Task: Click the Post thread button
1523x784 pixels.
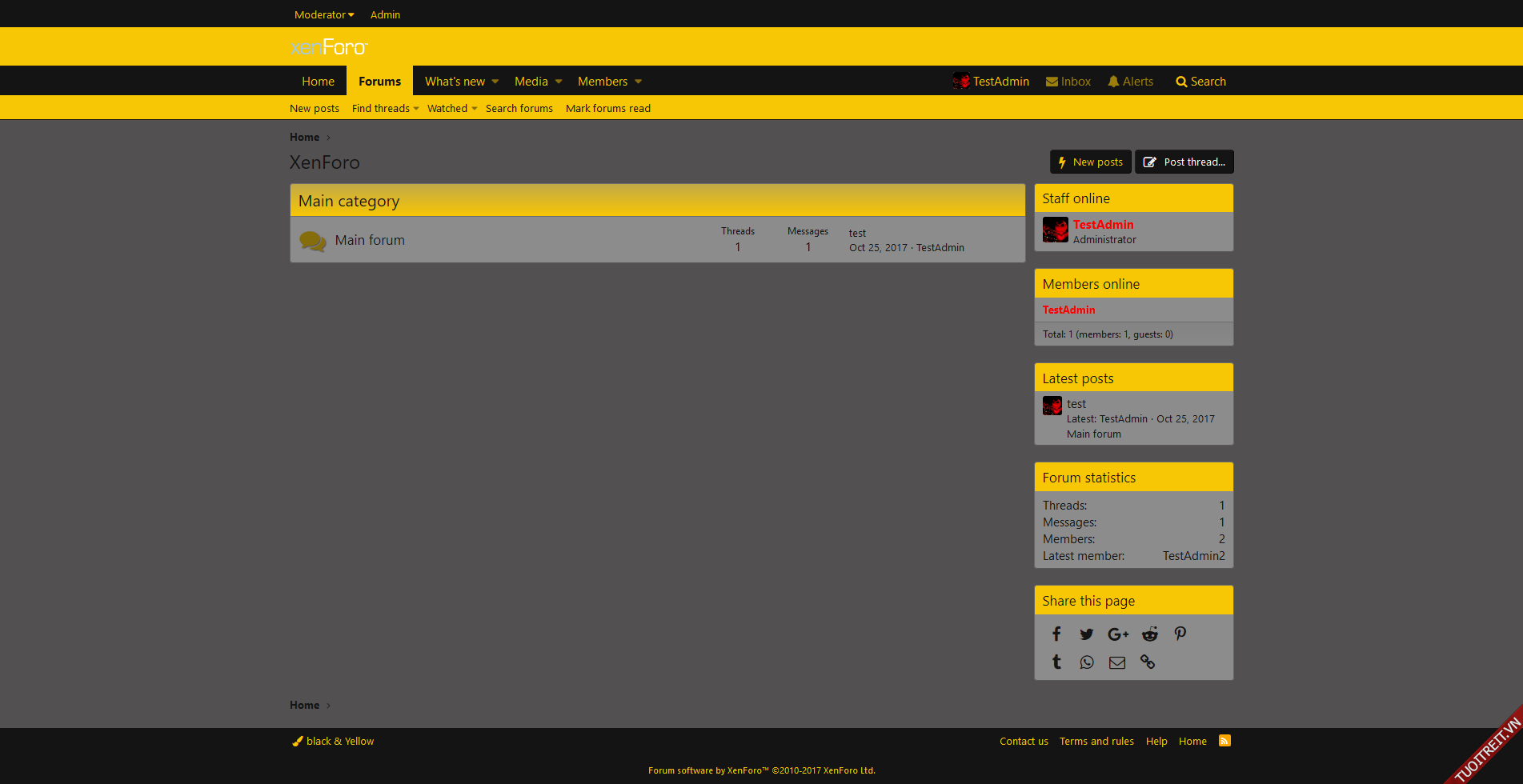Action: click(1184, 162)
